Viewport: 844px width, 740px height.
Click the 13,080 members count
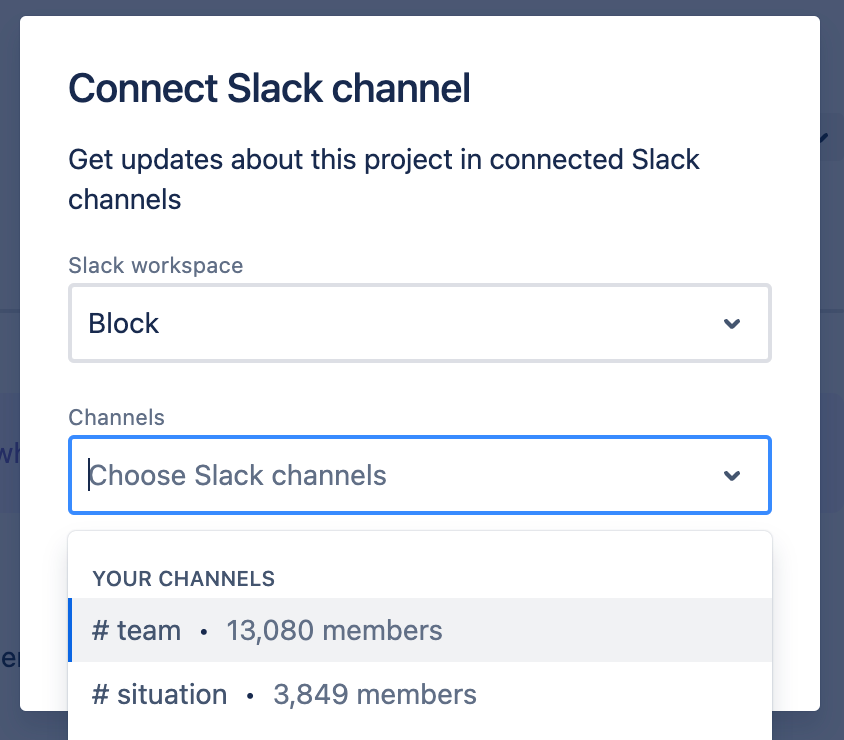tap(334, 631)
